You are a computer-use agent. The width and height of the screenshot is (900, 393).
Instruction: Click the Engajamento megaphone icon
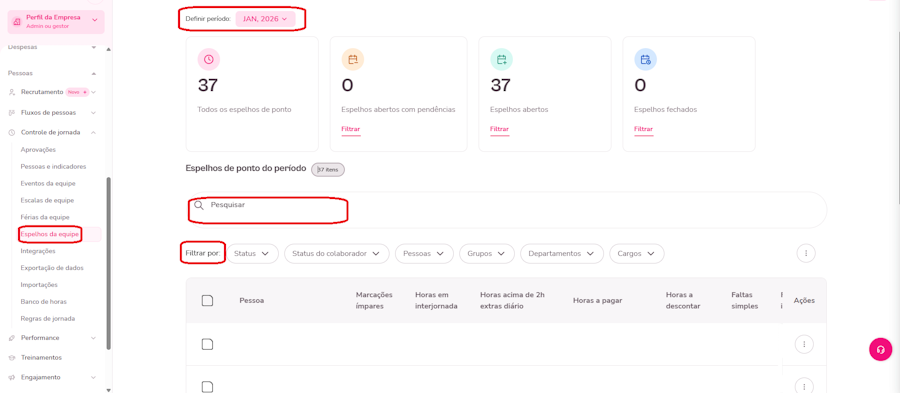pos(12,378)
